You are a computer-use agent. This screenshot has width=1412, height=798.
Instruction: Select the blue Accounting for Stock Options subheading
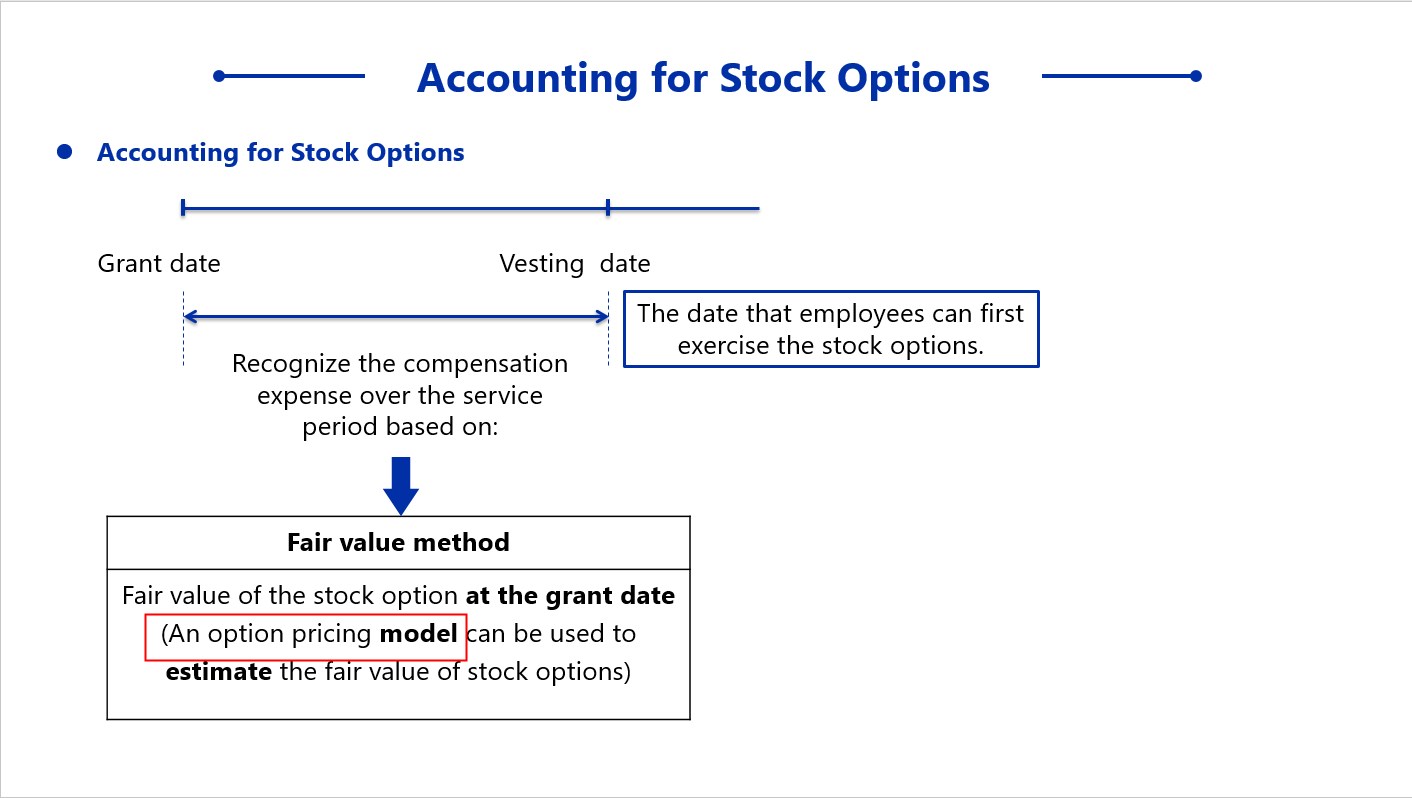pos(280,153)
